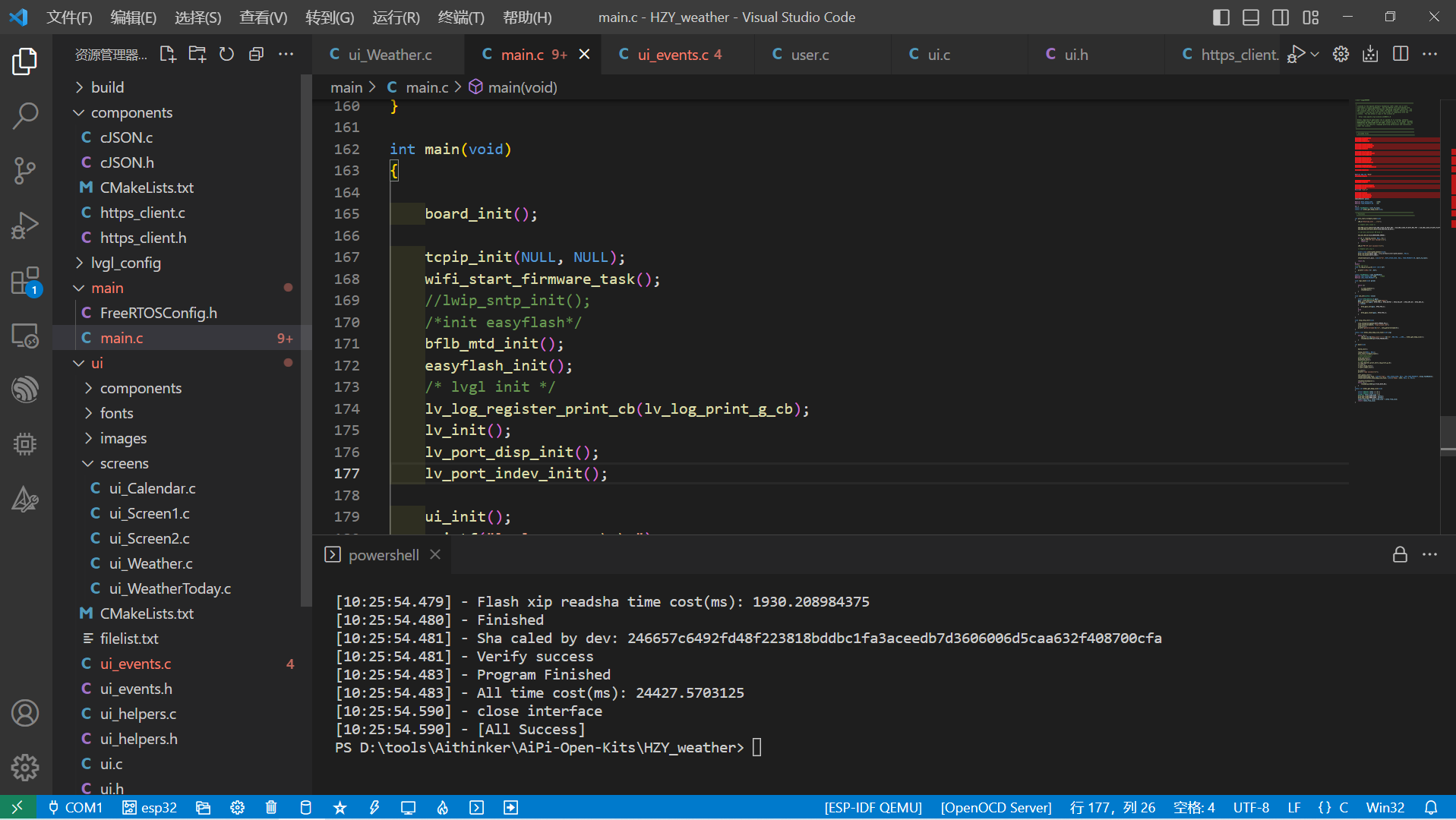
Task: Switch to the ui_Weather.c tab
Action: [x=388, y=55]
